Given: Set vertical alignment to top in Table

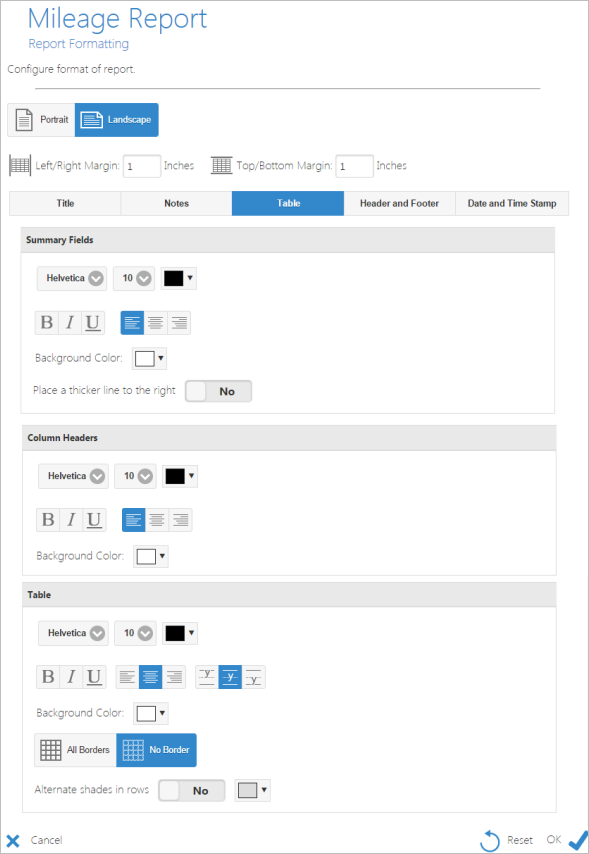Looking at the screenshot, I should (207, 677).
